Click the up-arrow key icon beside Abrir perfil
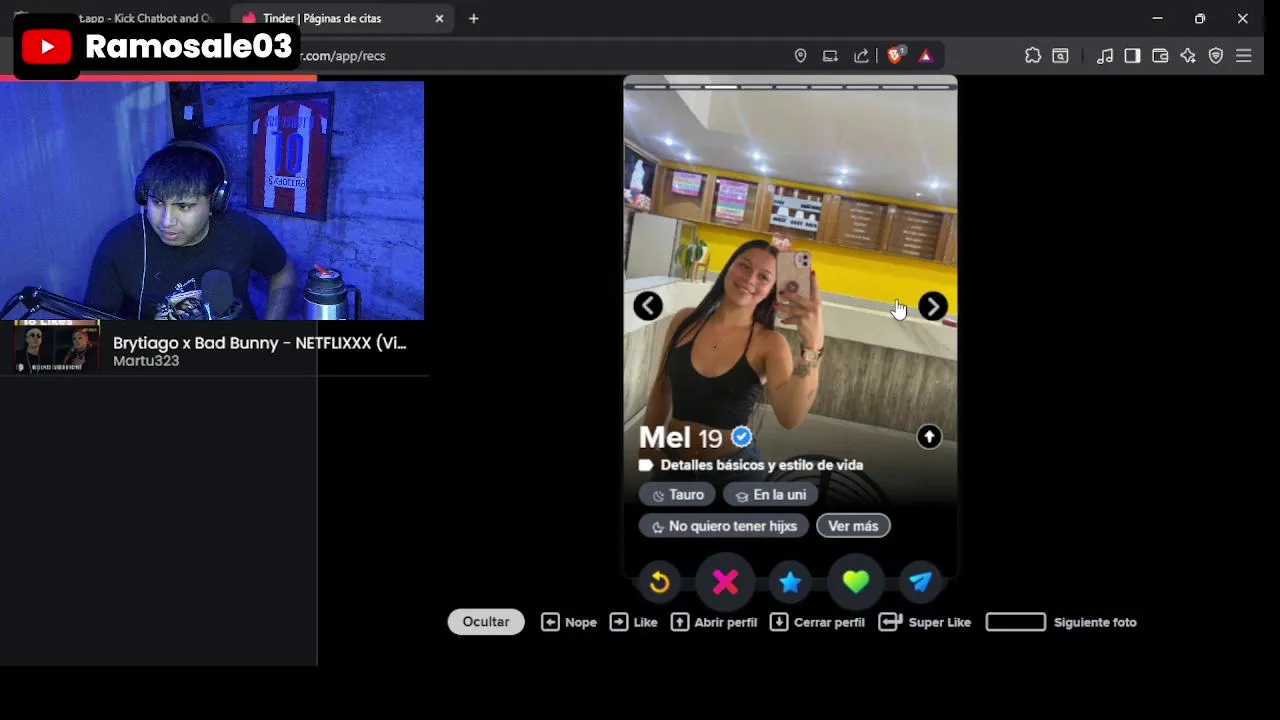Viewport: 1280px width, 720px height. (x=680, y=622)
